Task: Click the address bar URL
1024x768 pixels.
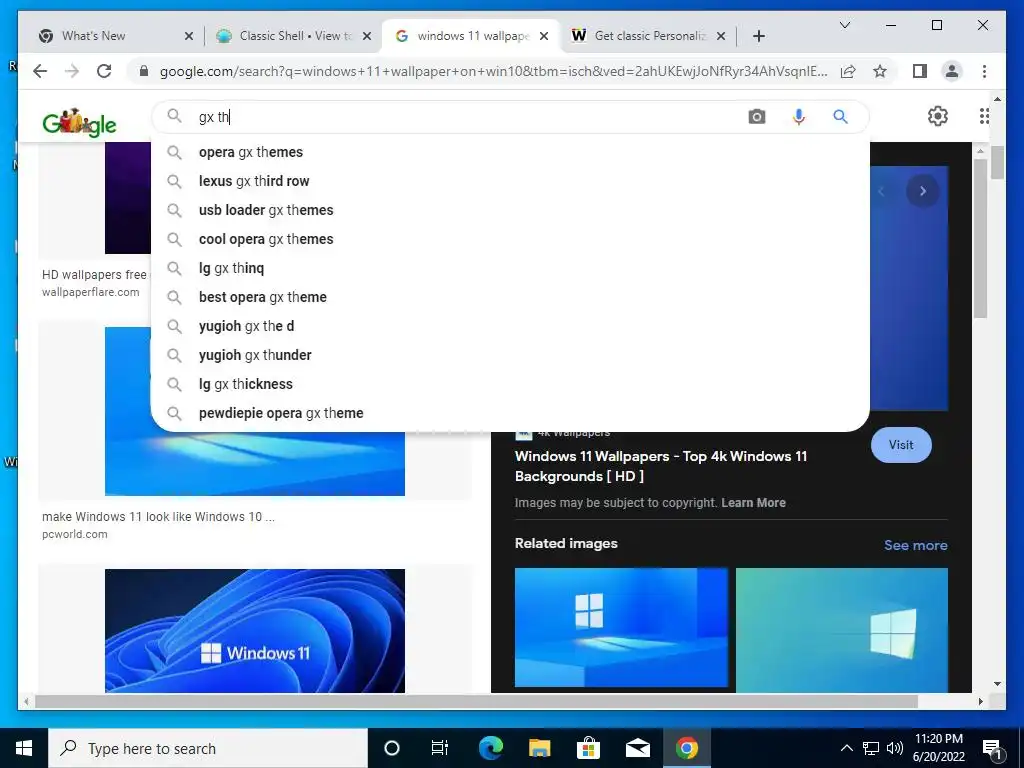Action: (x=493, y=71)
